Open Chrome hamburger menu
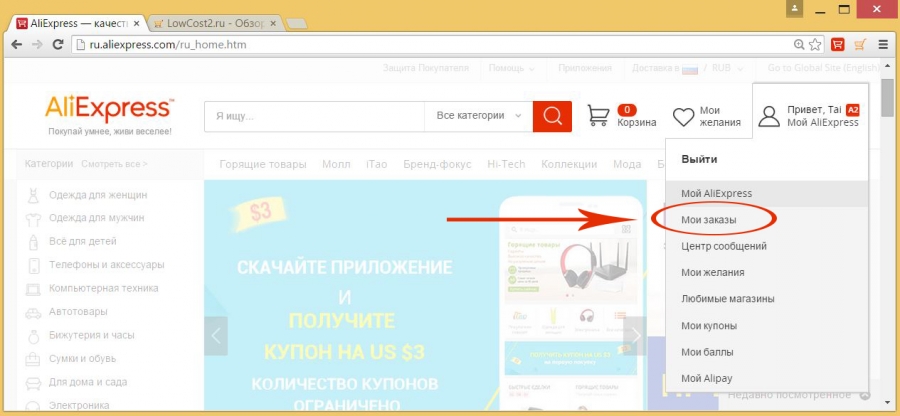Image resolution: width=900 pixels, height=416 pixels. [x=883, y=44]
